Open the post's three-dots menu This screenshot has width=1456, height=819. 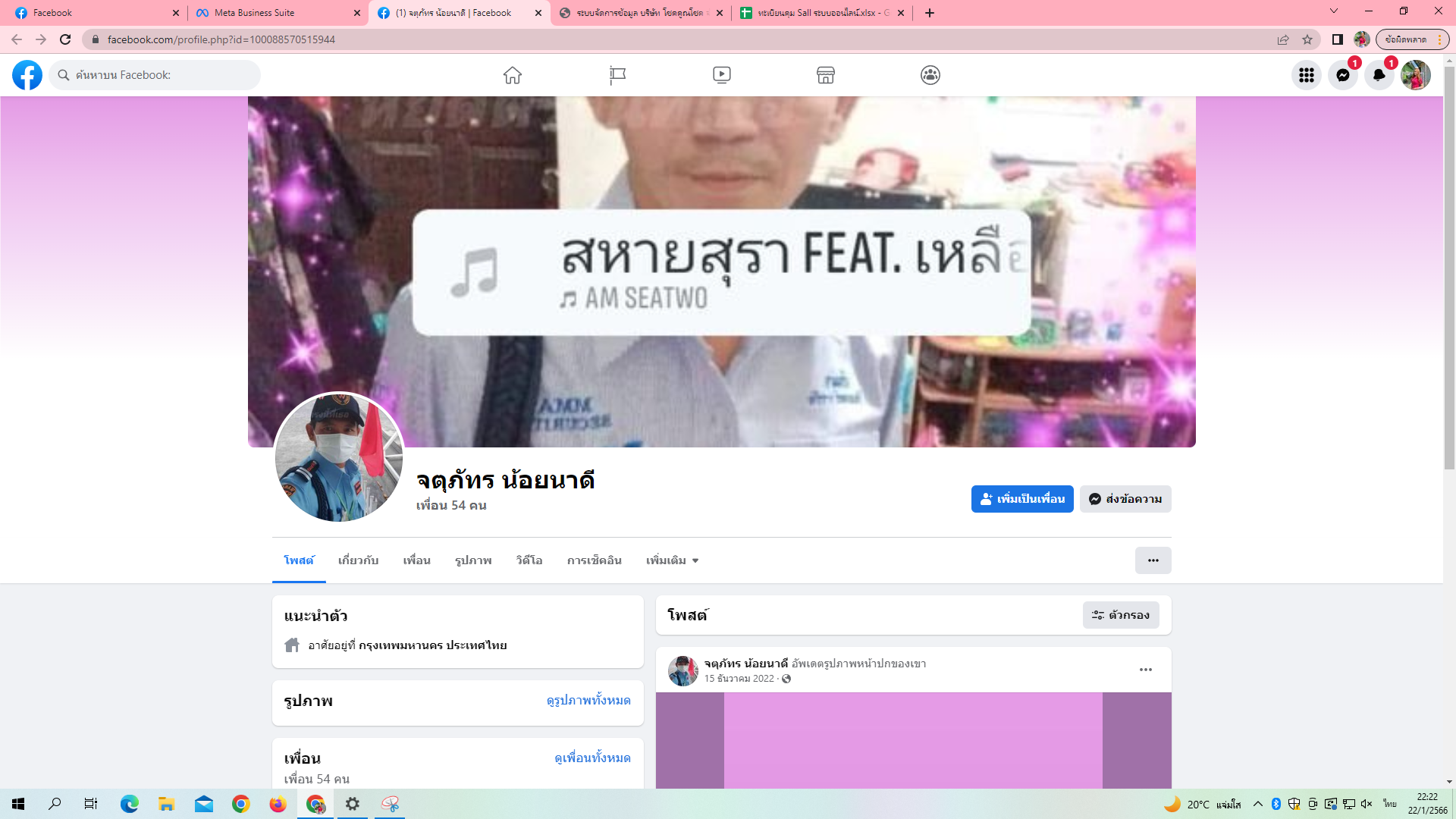click(1145, 670)
